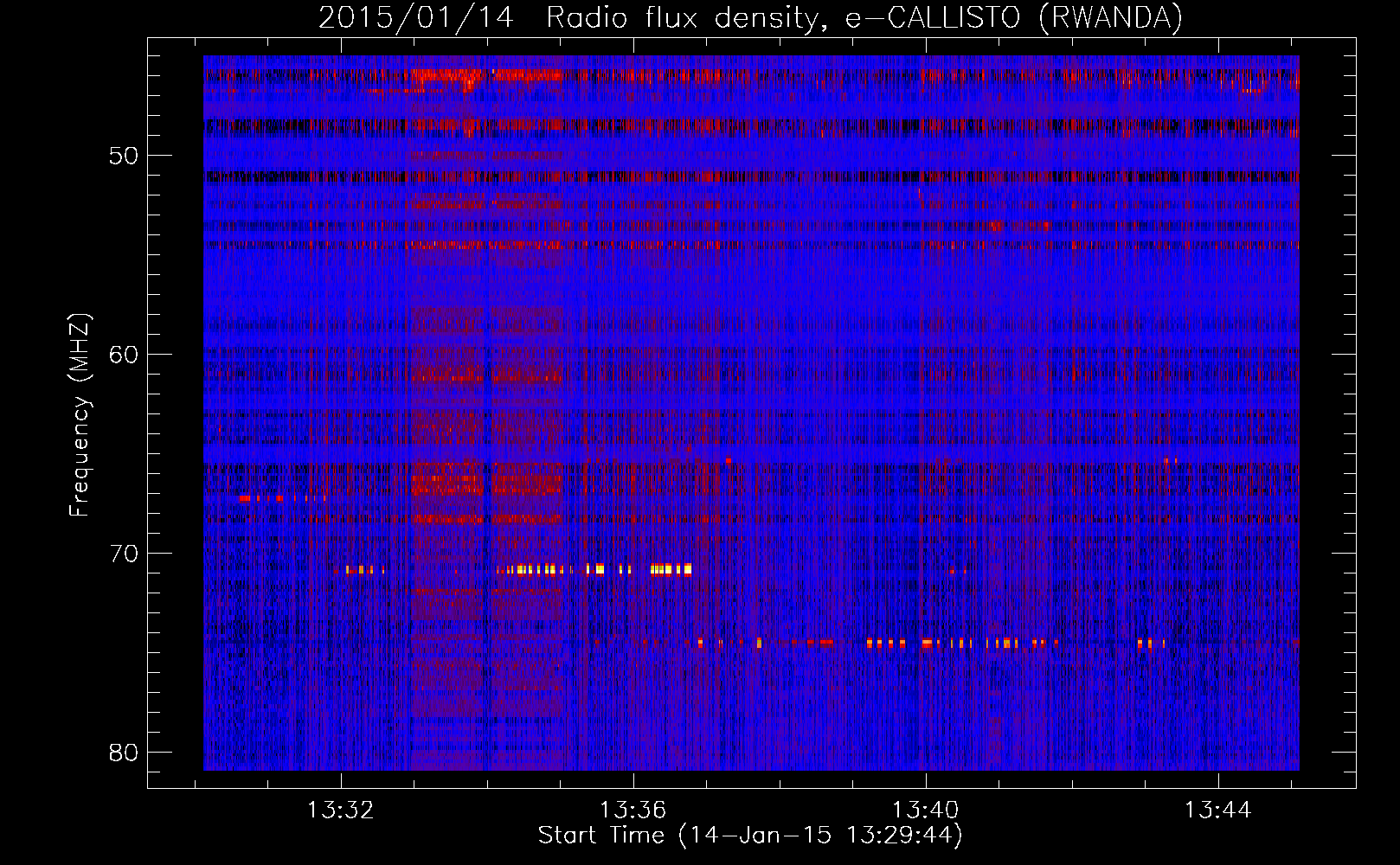Click the "13:44" time tick label
The width and height of the screenshot is (1400, 865).
1218,811
